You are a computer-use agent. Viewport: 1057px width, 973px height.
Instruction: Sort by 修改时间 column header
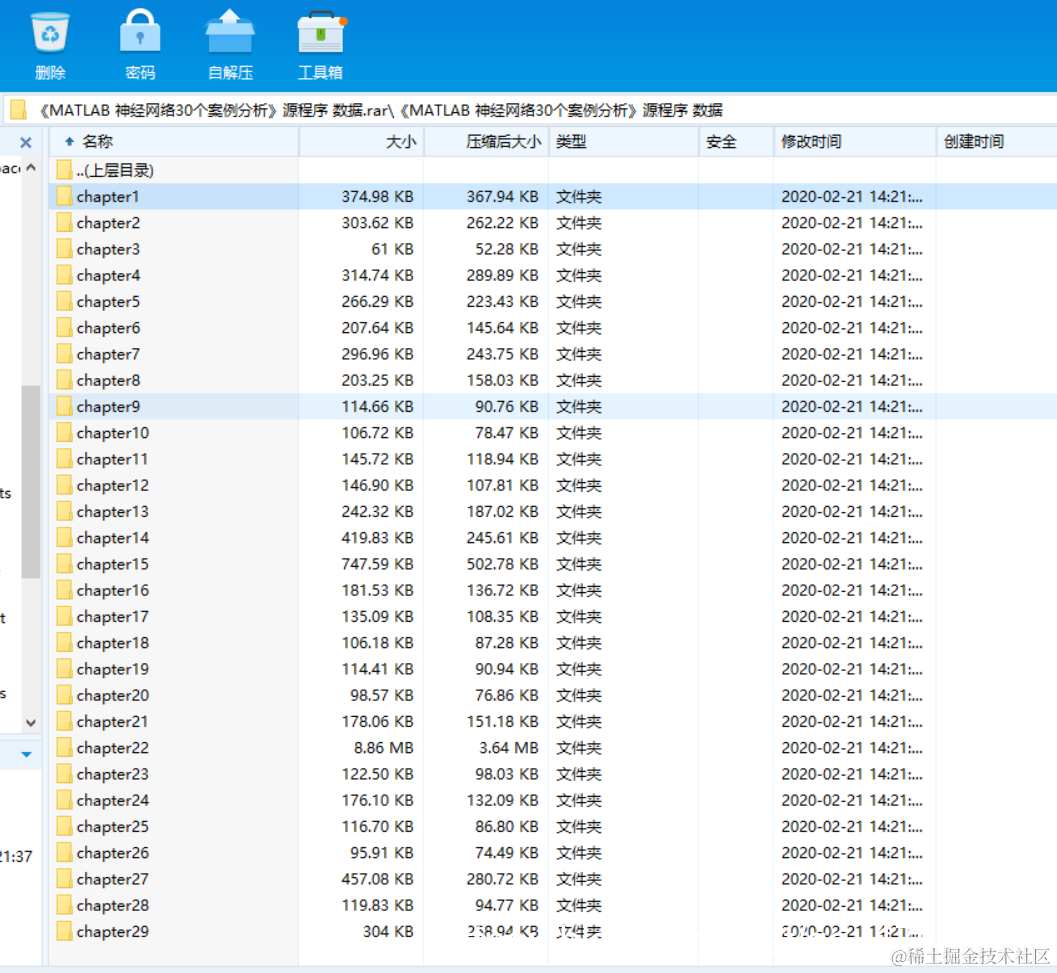pyautogui.click(x=855, y=142)
